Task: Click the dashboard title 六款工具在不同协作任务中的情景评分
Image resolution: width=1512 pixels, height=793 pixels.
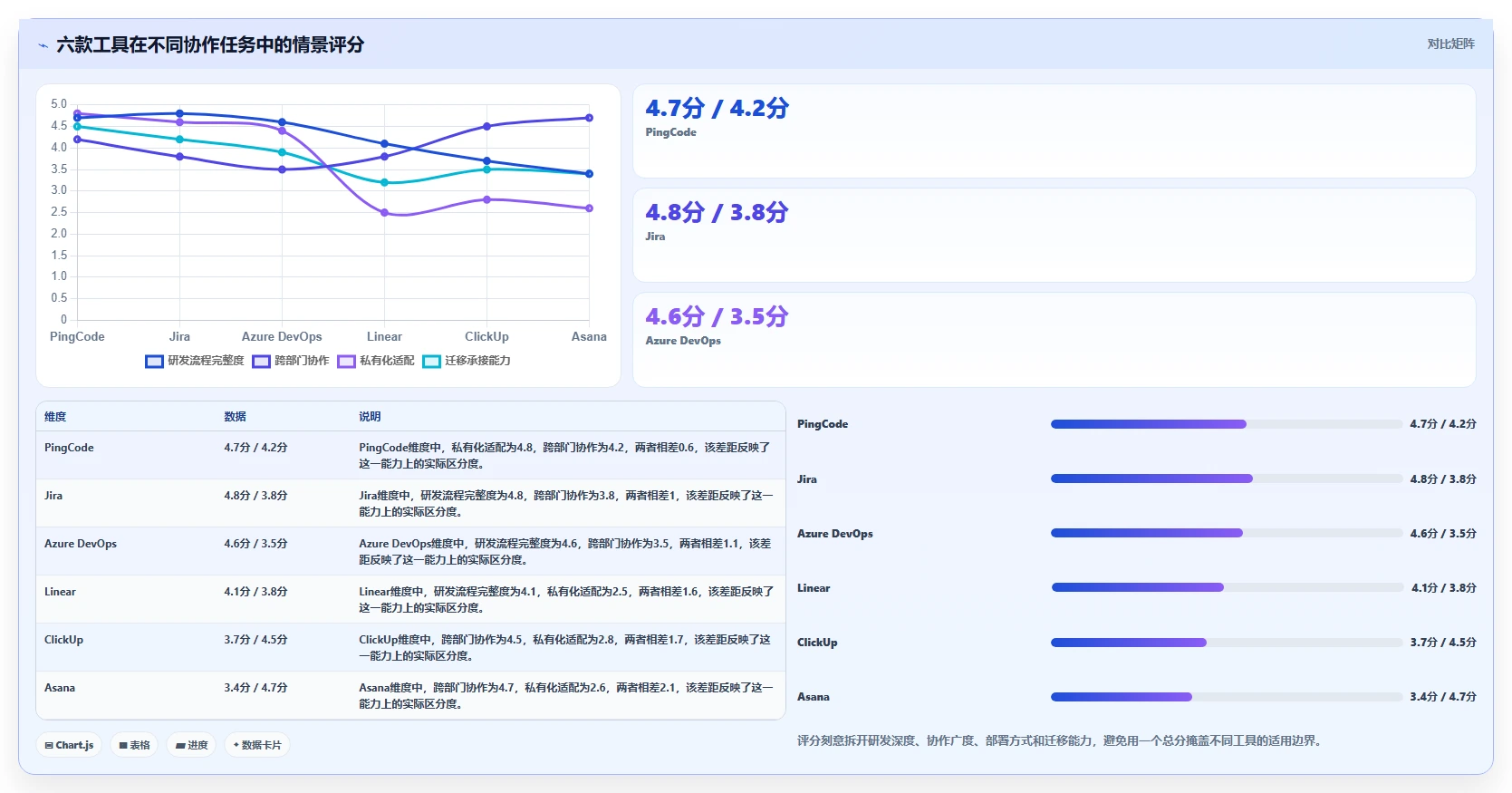Action: click(210, 44)
